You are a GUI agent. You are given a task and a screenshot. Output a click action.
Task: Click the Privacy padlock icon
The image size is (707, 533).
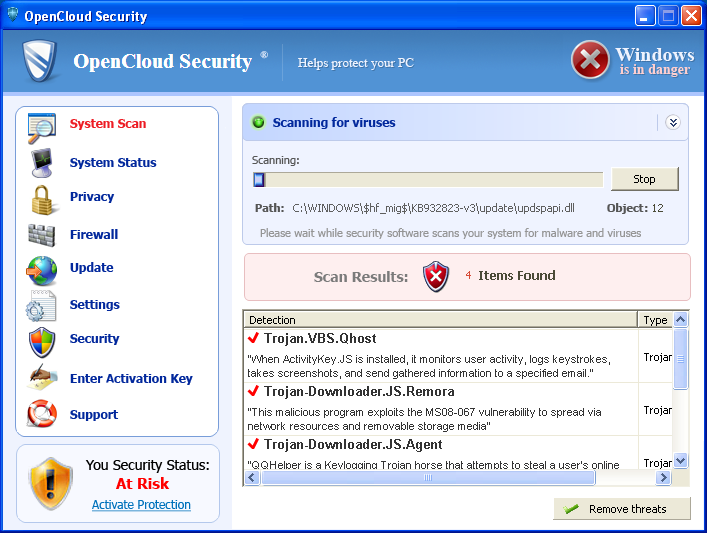point(42,198)
